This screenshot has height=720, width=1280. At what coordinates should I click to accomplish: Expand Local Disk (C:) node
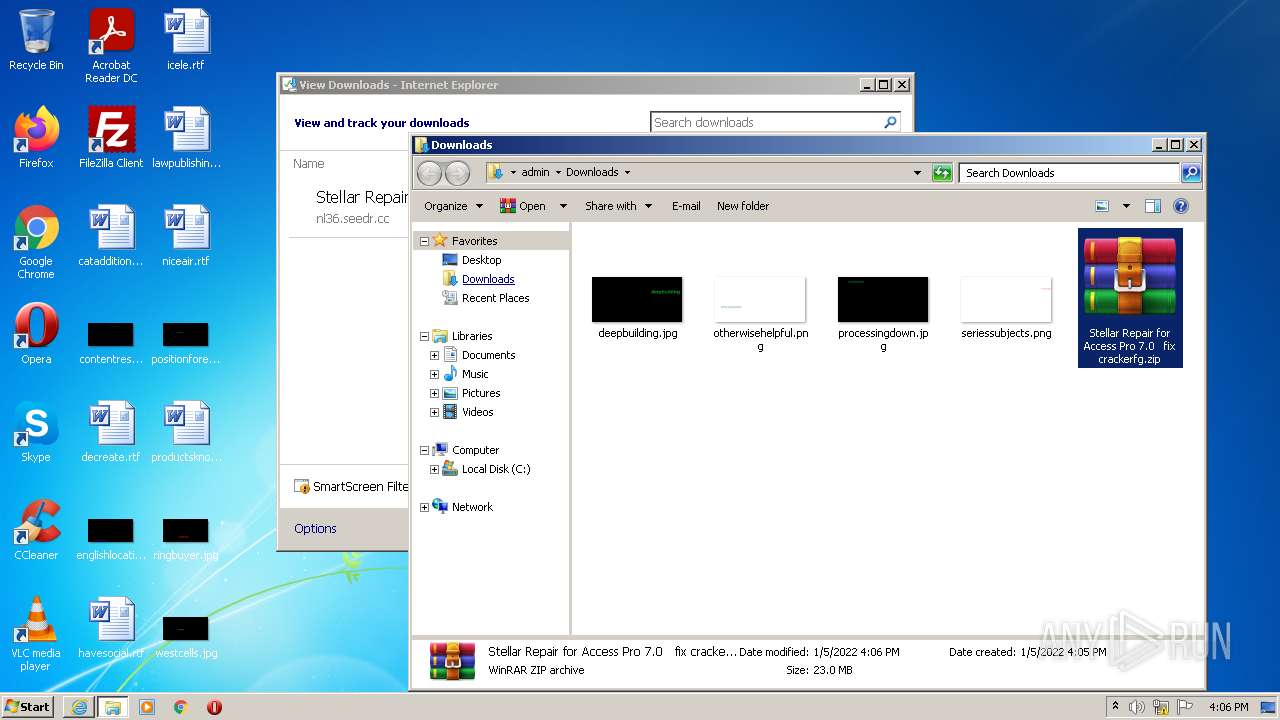(434, 469)
